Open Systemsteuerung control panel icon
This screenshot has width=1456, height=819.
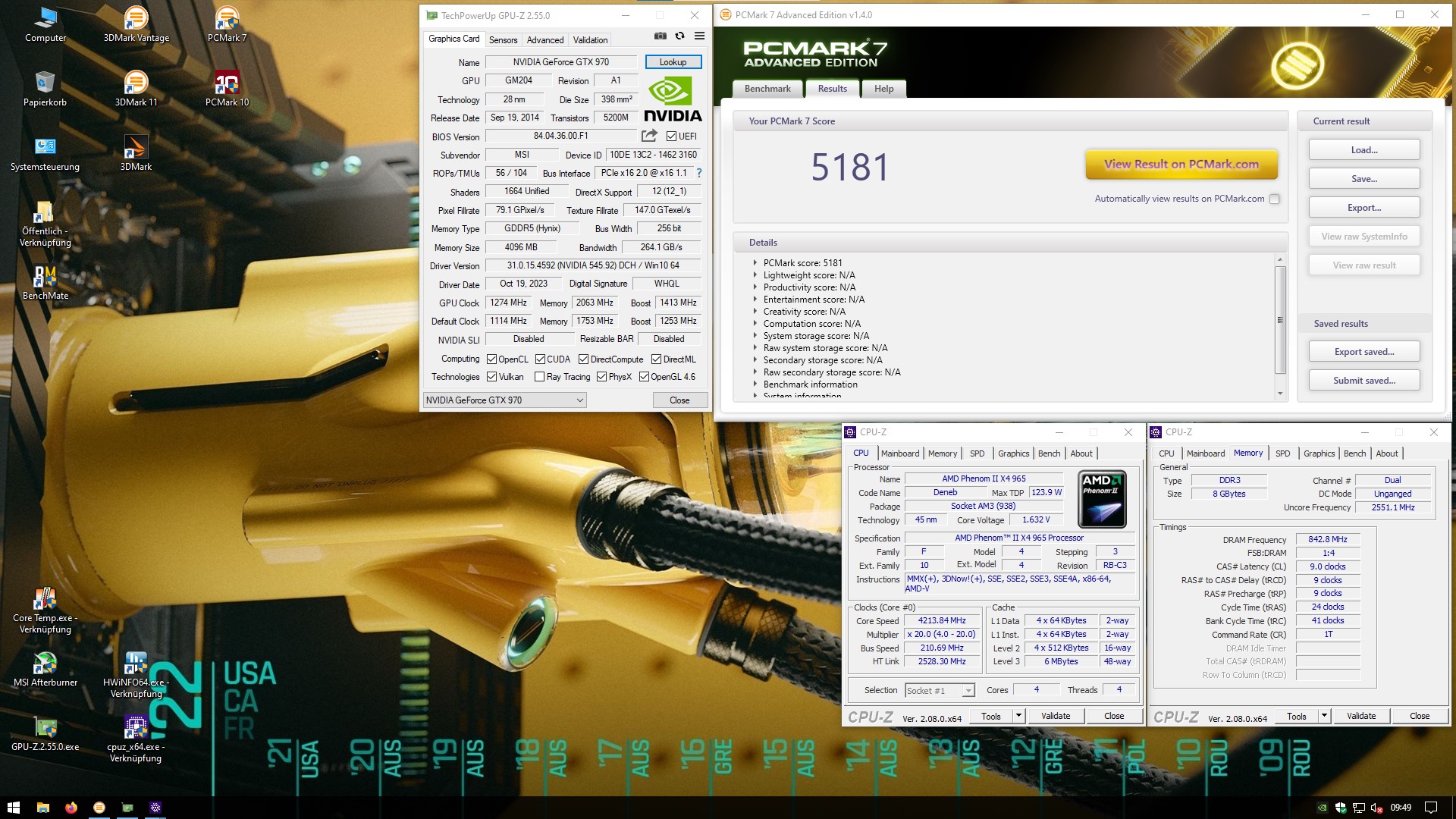[45, 153]
